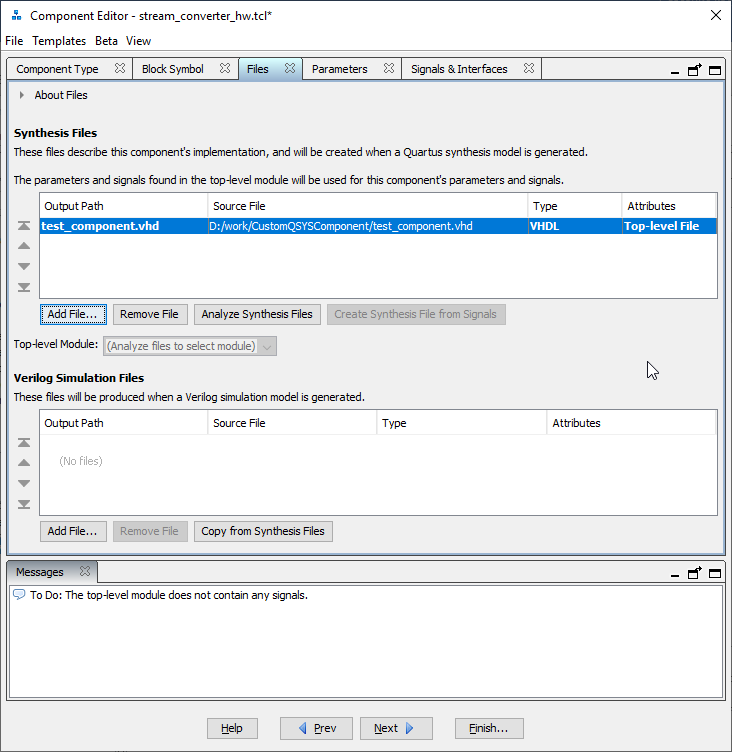Open the View menu

pos(139,41)
